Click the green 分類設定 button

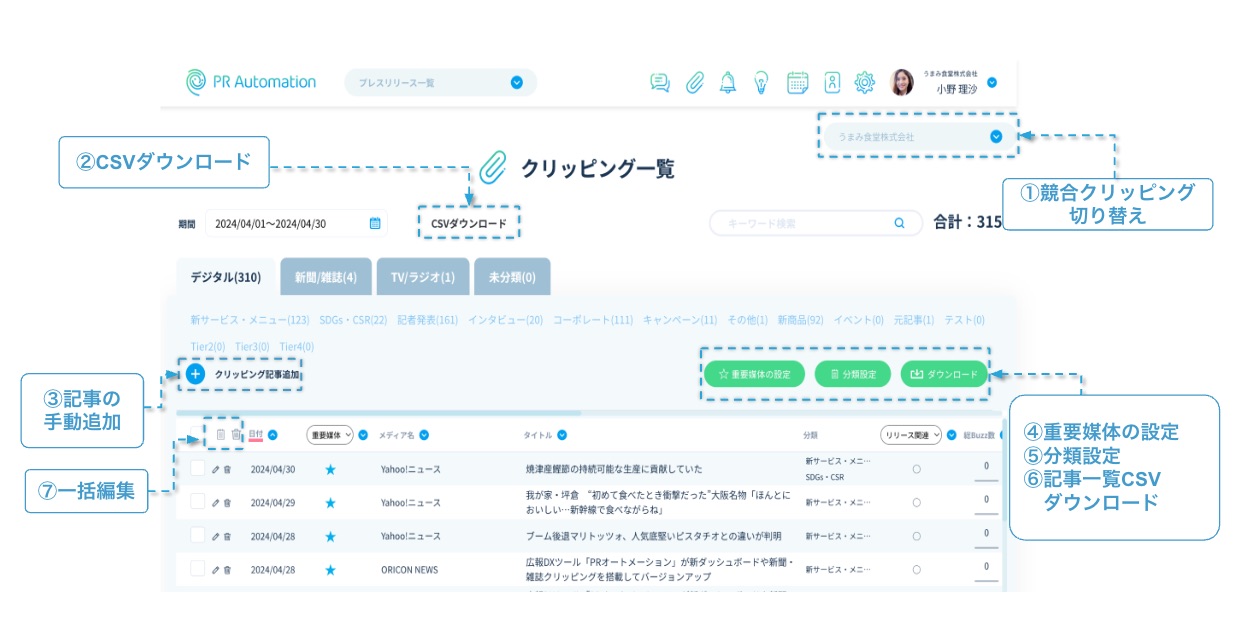(x=852, y=374)
